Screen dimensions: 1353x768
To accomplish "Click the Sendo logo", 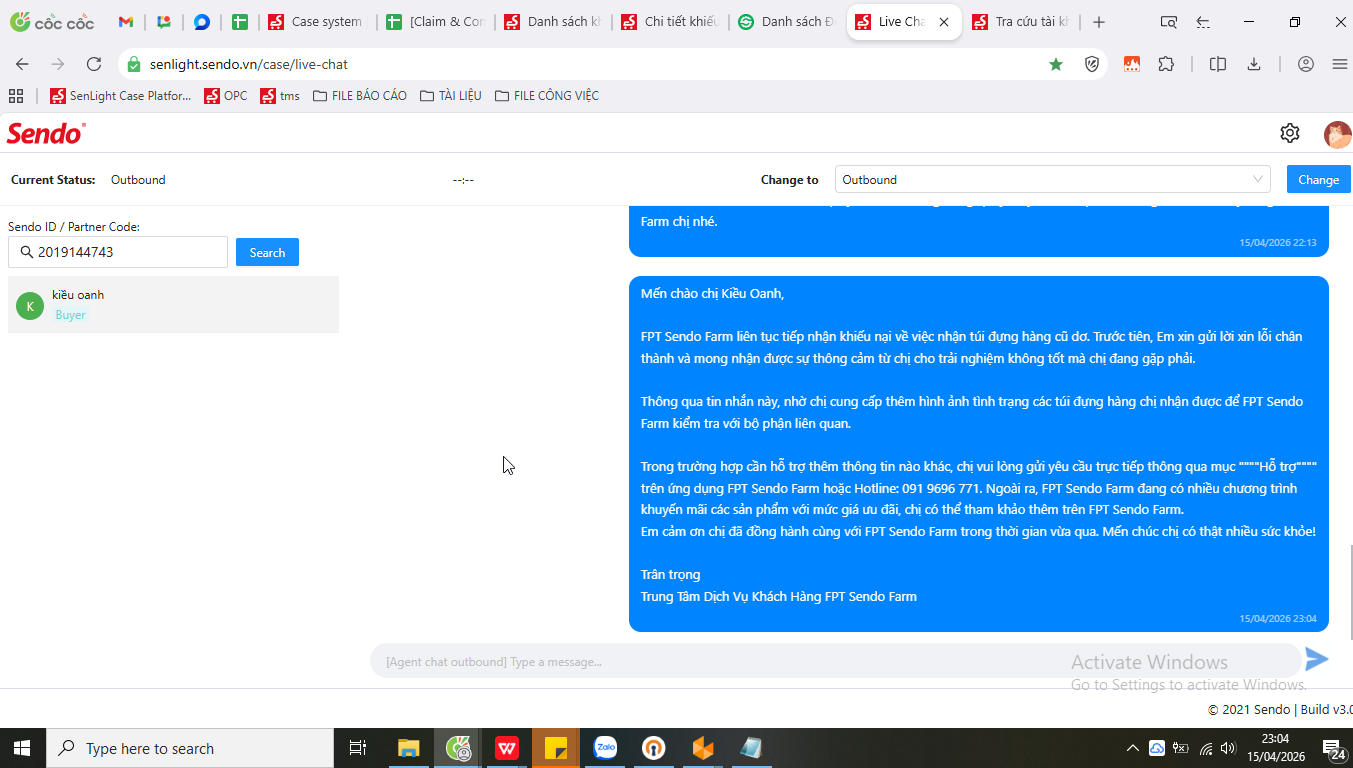I will [46, 133].
